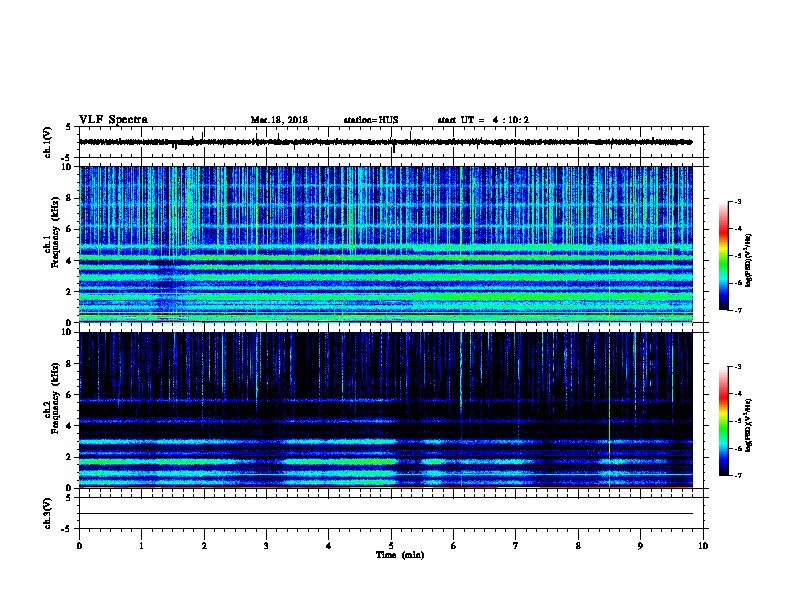Click the ch.1 spectrogram color bar
Screen dimensions: 792x612
(723, 256)
